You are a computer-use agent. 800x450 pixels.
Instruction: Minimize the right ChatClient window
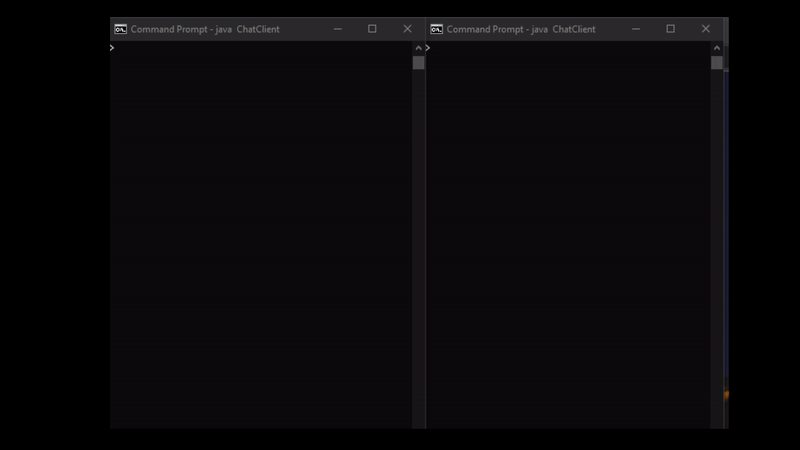click(x=636, y=29)
